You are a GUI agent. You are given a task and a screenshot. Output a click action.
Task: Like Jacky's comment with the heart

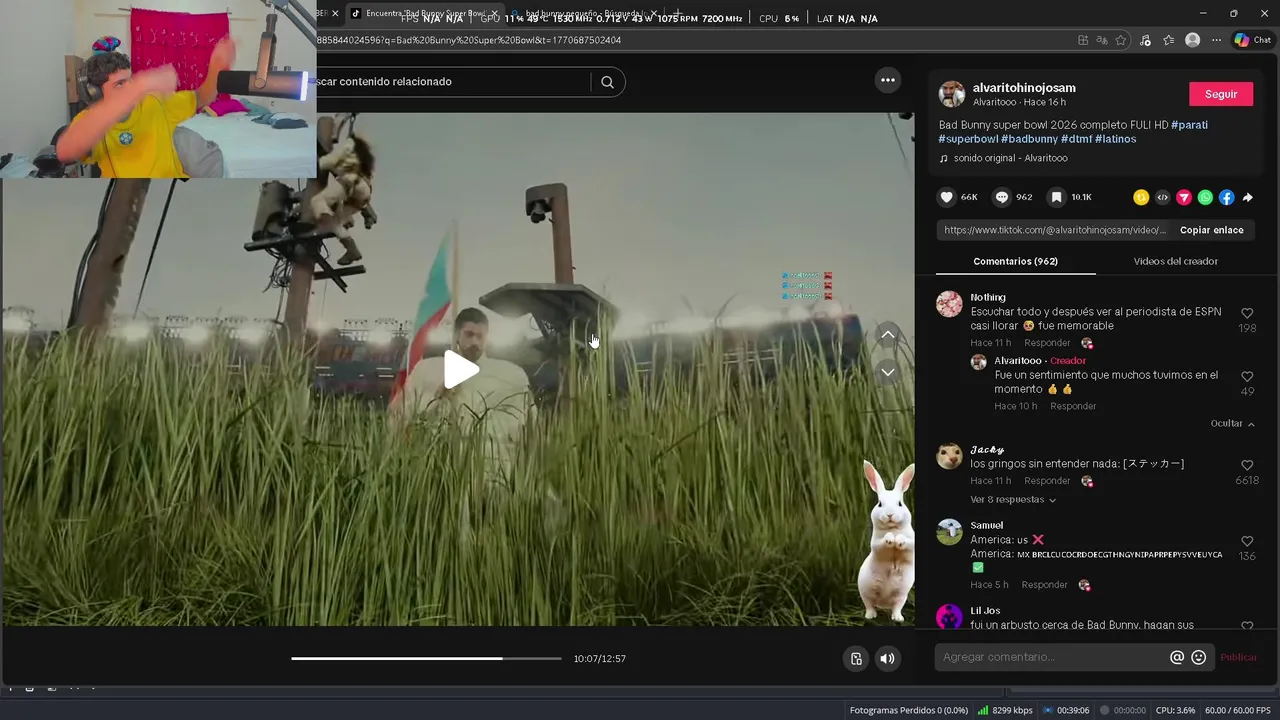point(1247,466)
